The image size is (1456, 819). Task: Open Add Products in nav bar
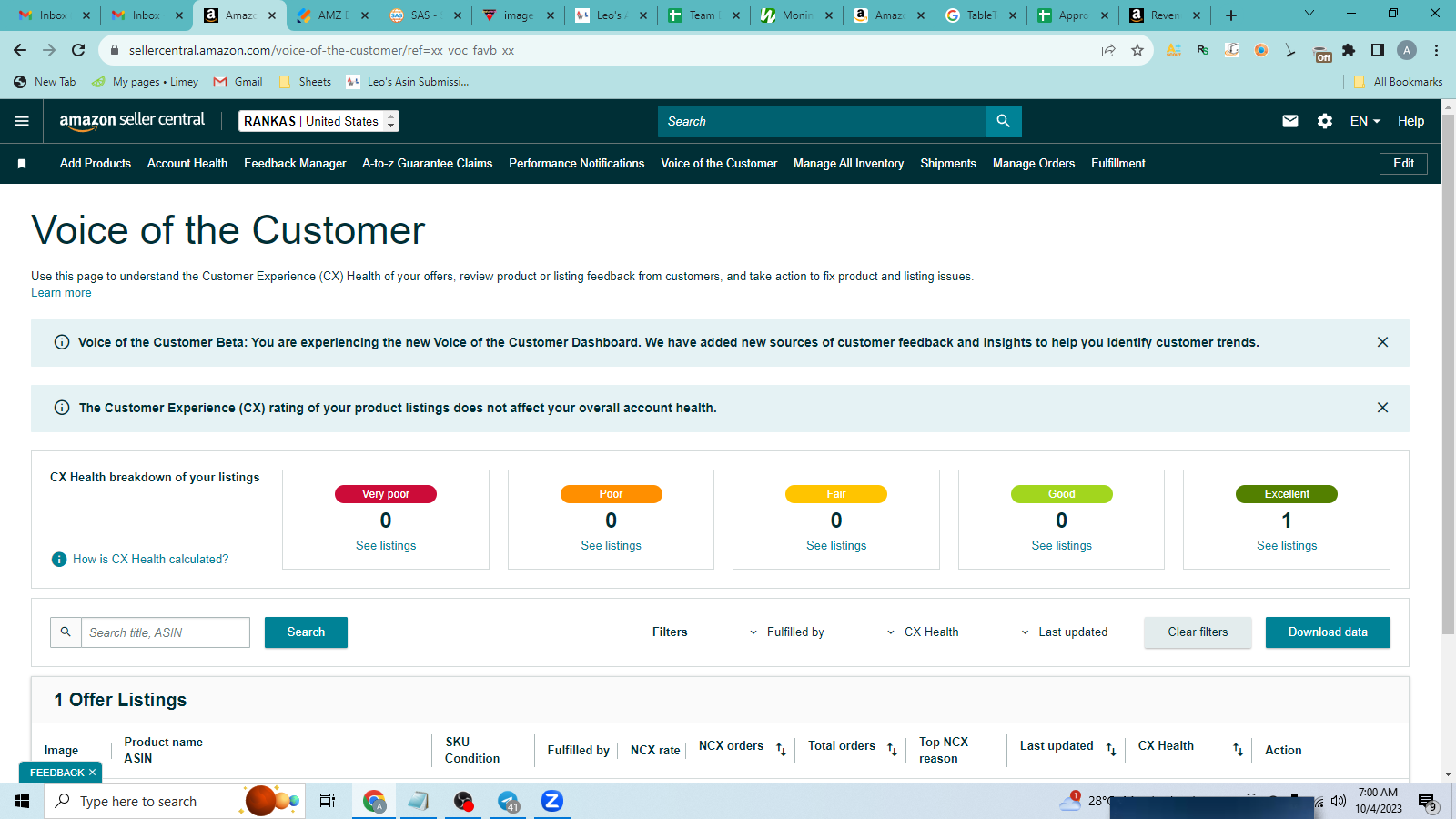click(x=96, y=164)
